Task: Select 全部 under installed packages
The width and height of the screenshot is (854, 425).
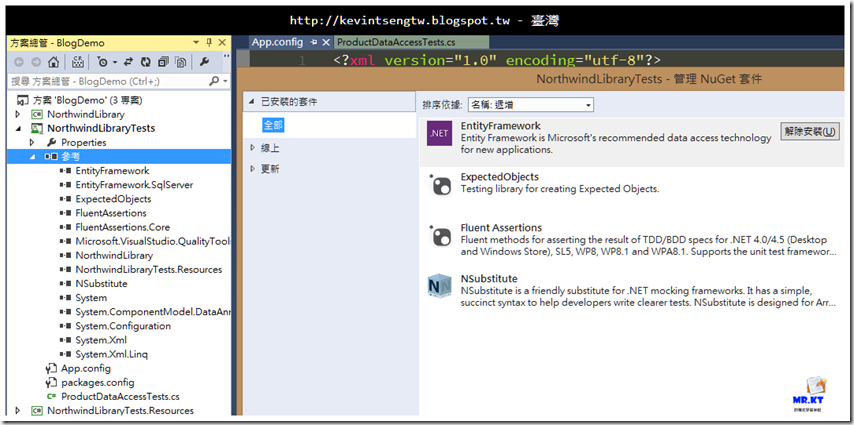Action: 273,125
